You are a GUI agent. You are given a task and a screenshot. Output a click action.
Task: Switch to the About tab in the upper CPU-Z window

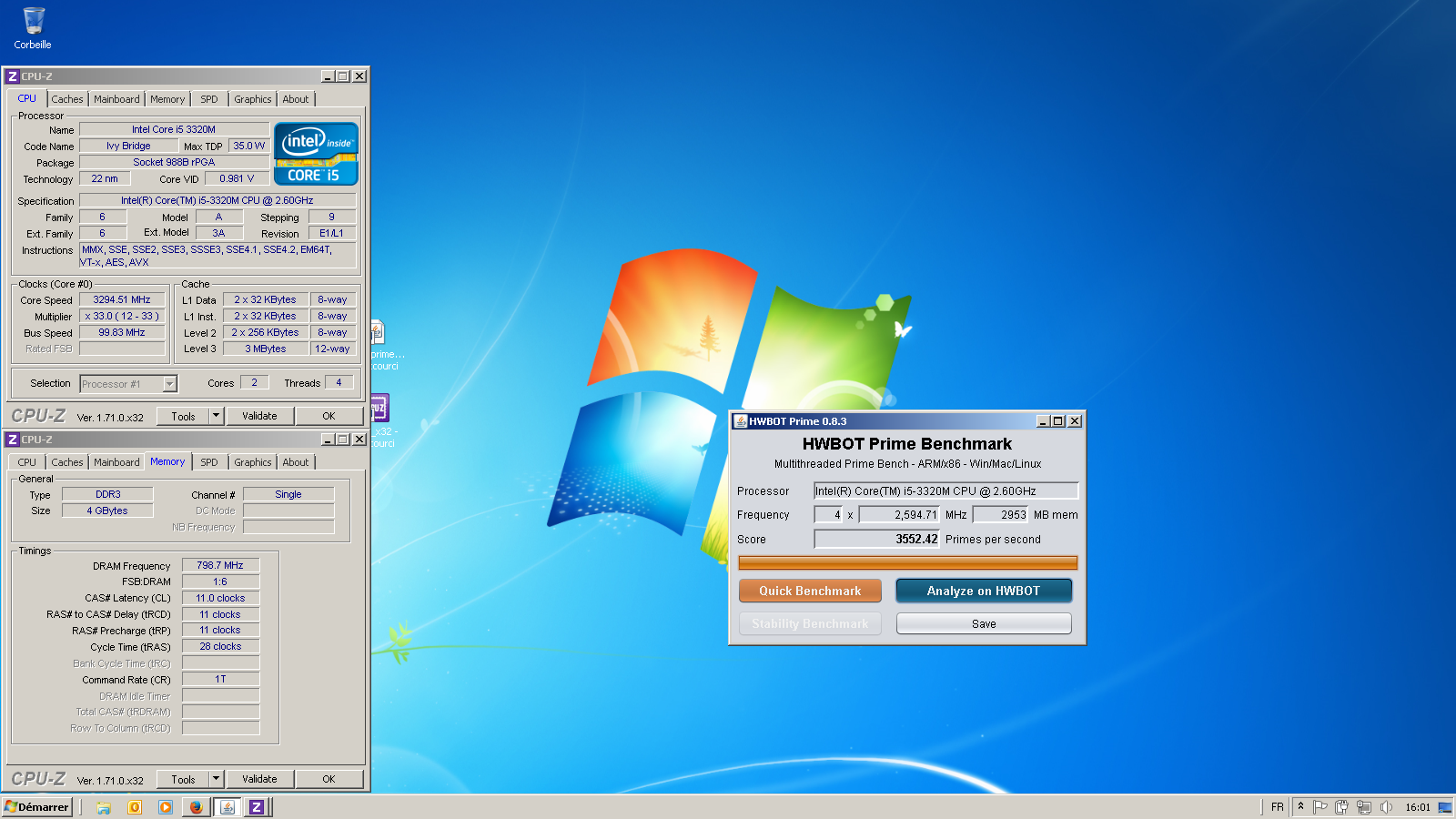296,99
